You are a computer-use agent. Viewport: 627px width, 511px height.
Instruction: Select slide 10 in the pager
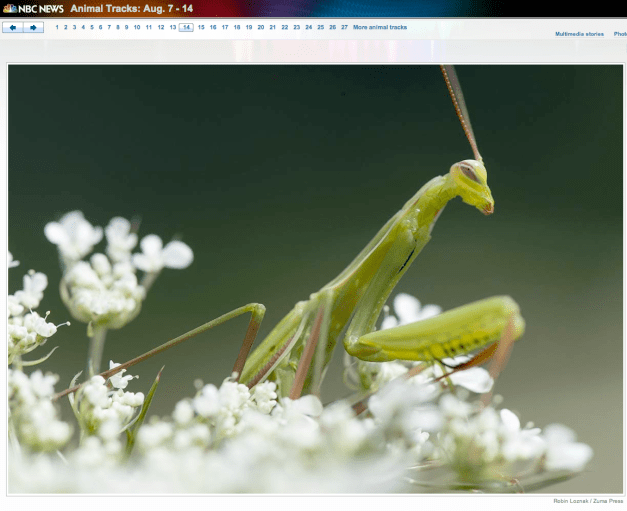(x=137, y=28)
